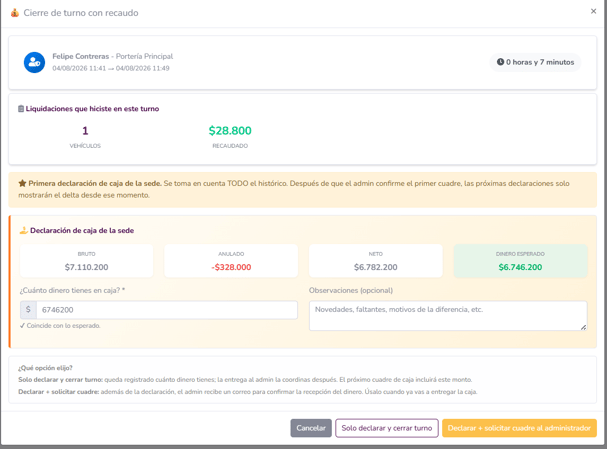The height and width of the screenshot is (449, 607).
Task: Click the Neto $6.782.200 card
Action: (x=376, y=260)
